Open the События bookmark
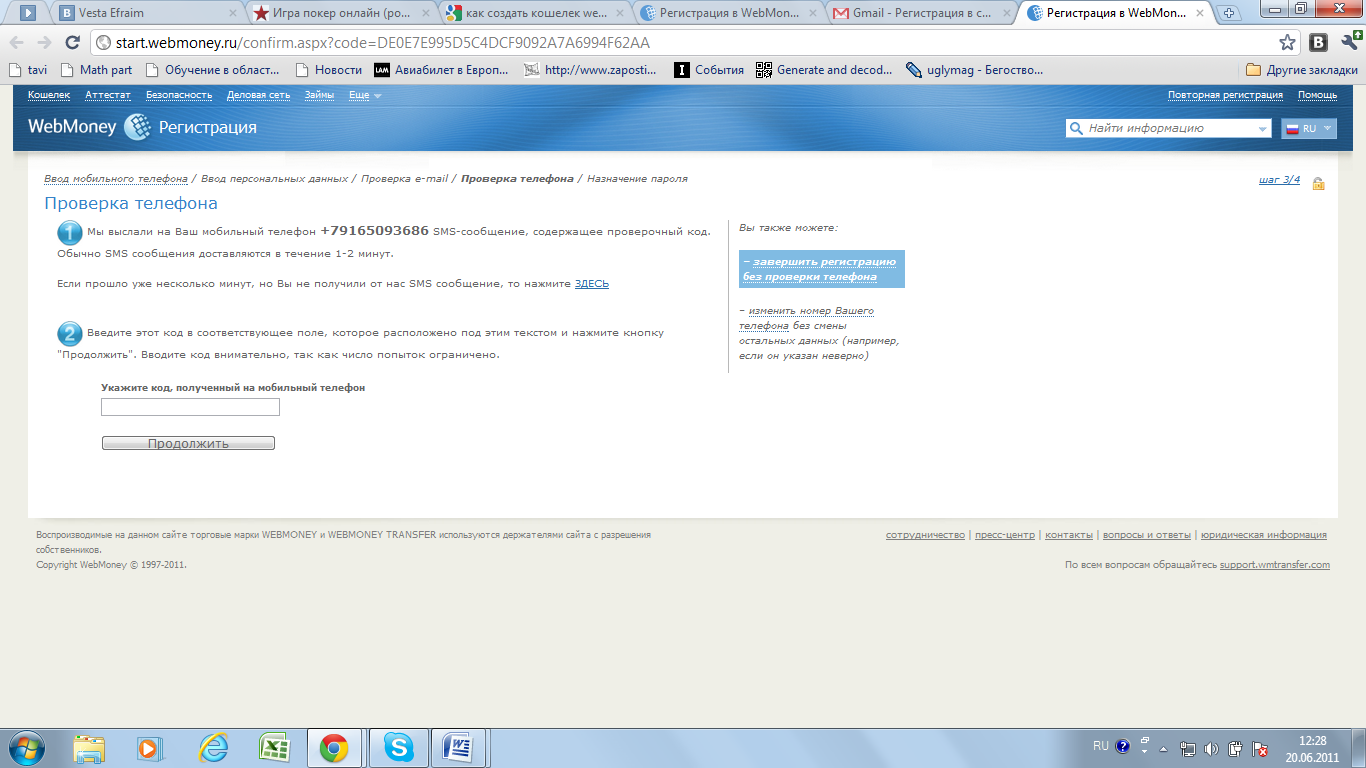Viewport: 1366px width, 768px height. pos(709,70)
